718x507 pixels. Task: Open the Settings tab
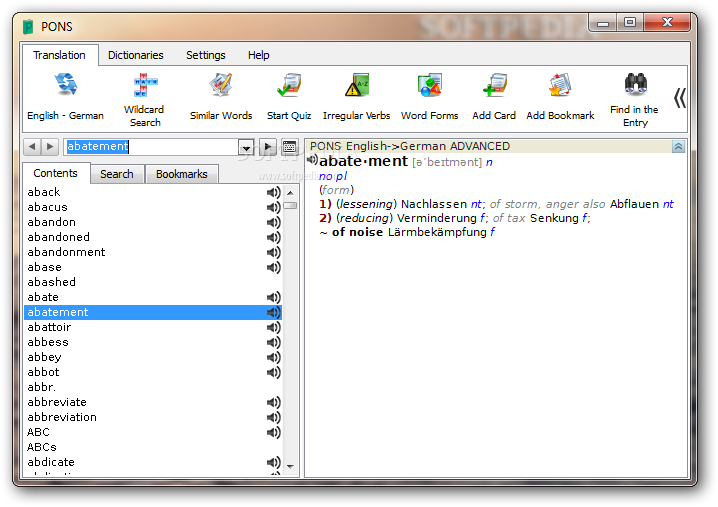click(x=206, y=55)
